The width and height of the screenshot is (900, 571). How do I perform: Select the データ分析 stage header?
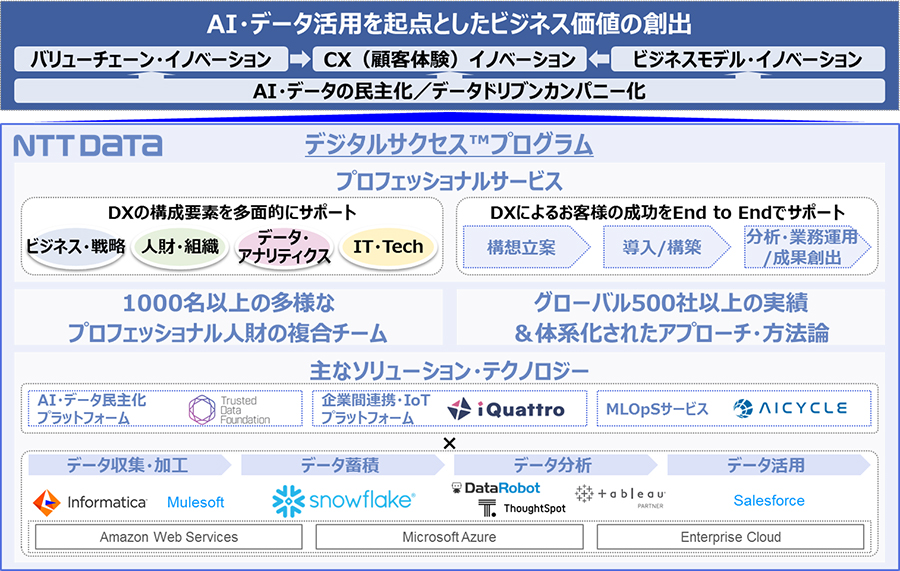[556, 465]
